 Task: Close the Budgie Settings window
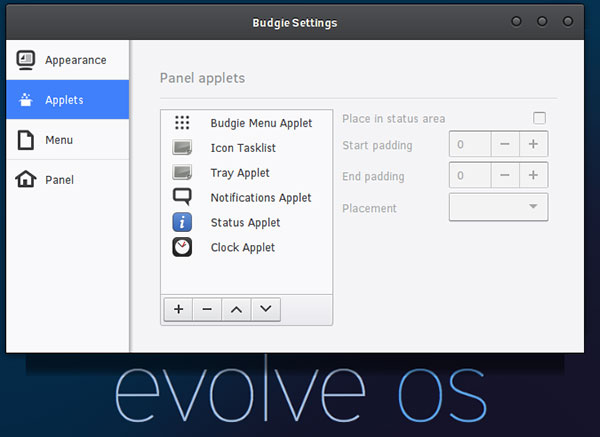point(567,21)
